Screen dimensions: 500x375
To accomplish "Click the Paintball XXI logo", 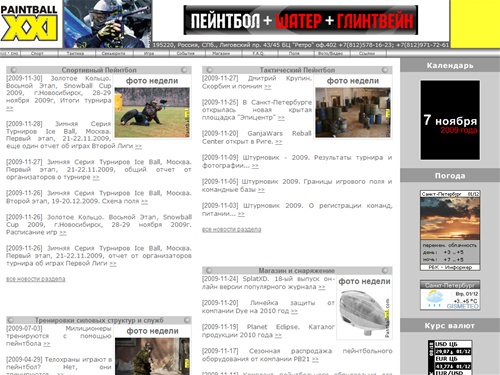I will point(29,23).
